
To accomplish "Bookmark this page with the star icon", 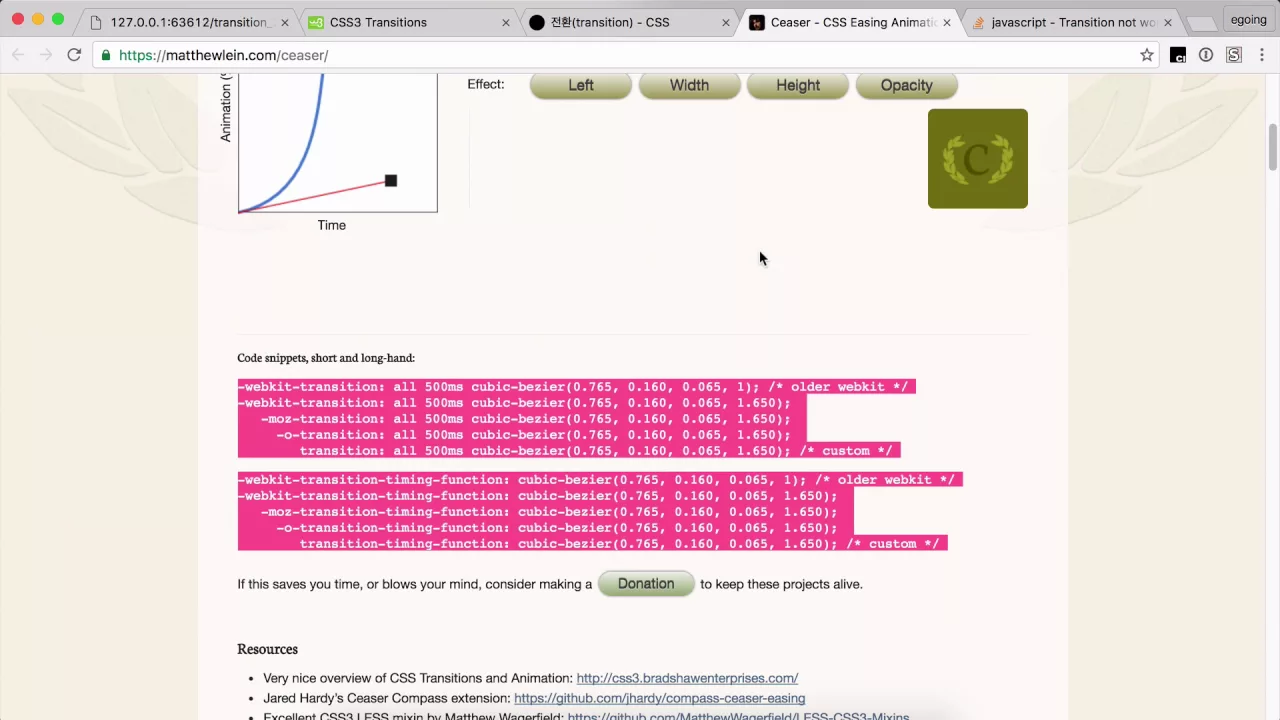I will pyautogui.click(x=1147, y=55).
